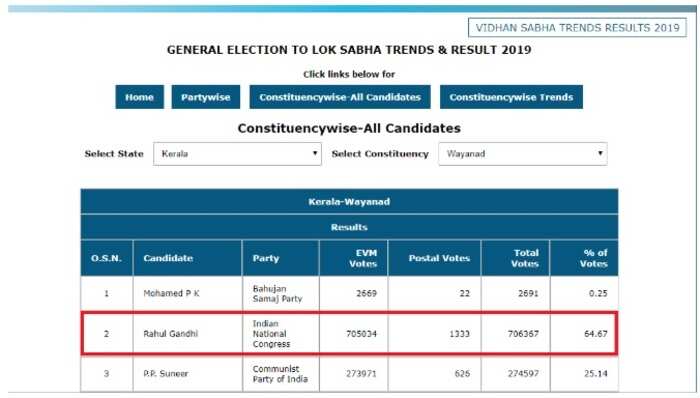Open the Partywise results button
The image size is (700, 398).
pyautogui.click(x=205, y=97)
